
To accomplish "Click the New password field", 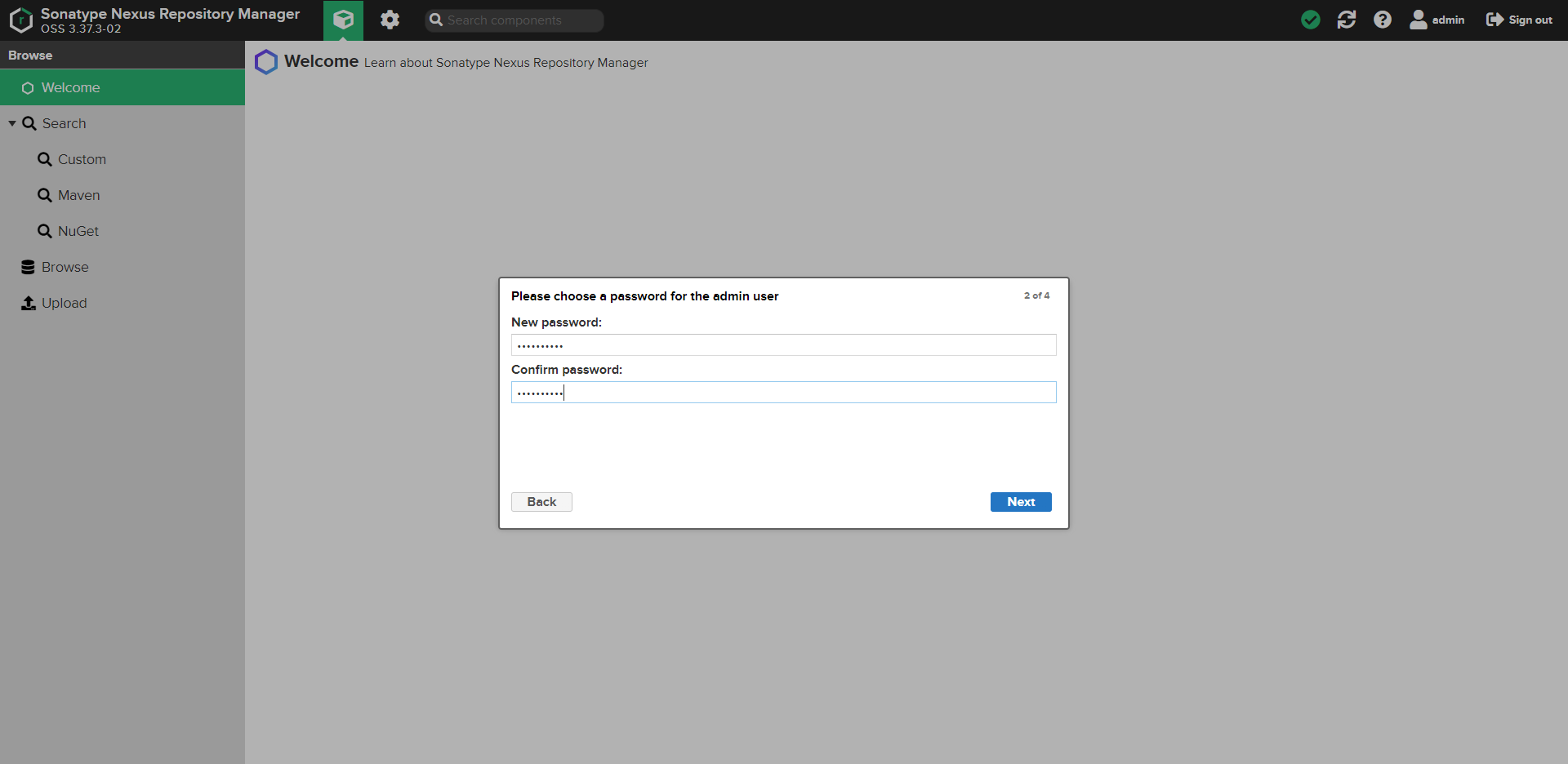I will tap(784, 345).
